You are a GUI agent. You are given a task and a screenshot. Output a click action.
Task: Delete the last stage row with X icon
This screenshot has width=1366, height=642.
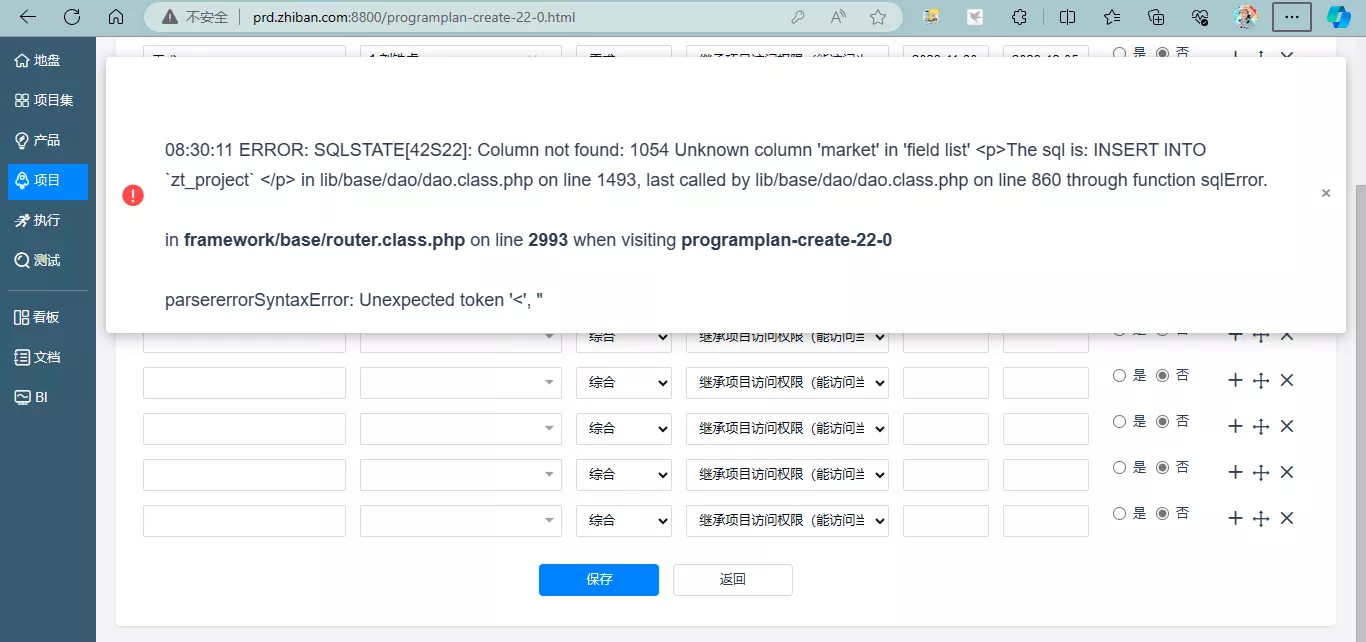click(x=1287, y=518)
